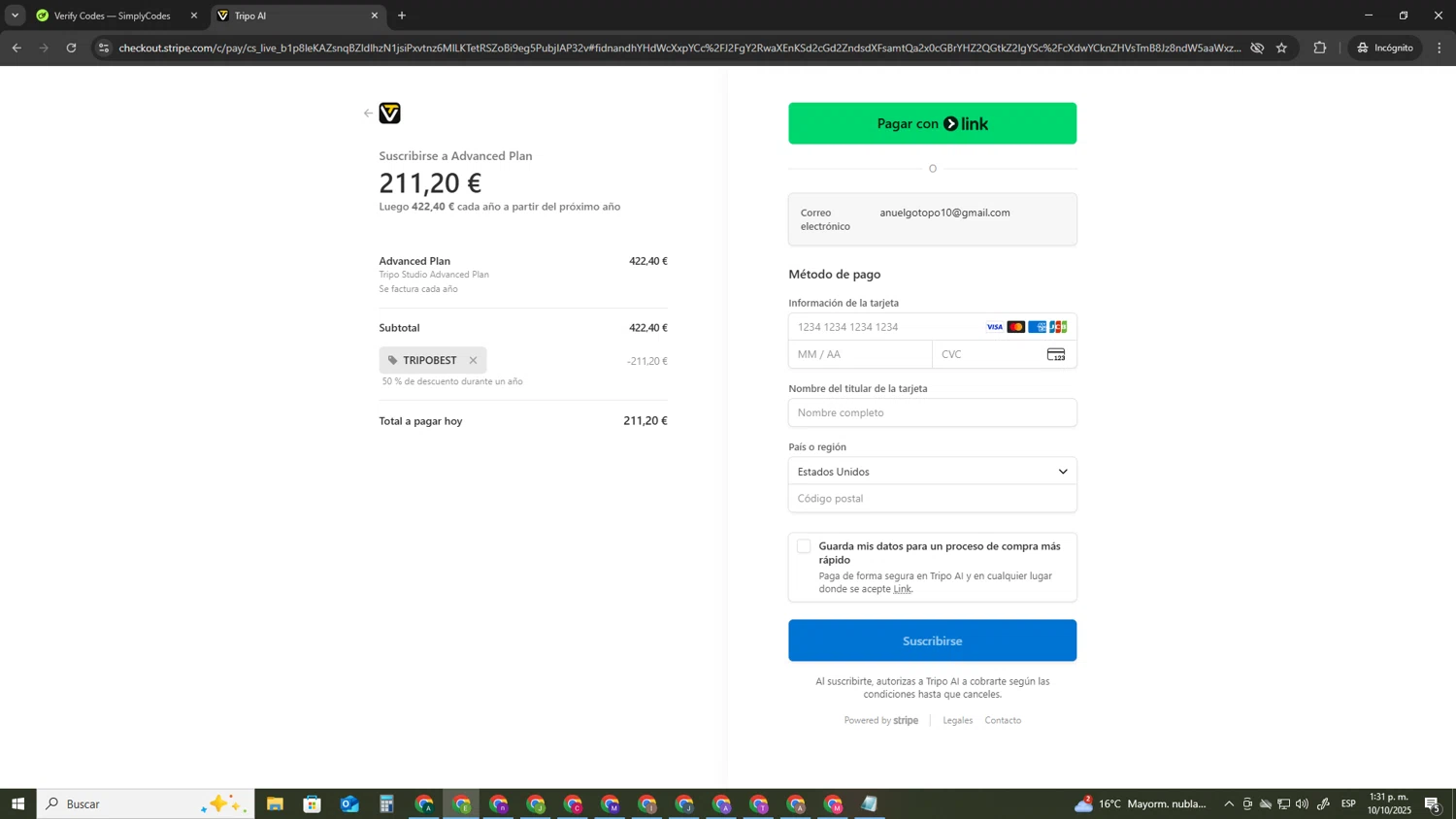This screenshot has width=1456, height=819.
Task: Check Guarda mis datos checkbox
Action: (x=804, y=546)
